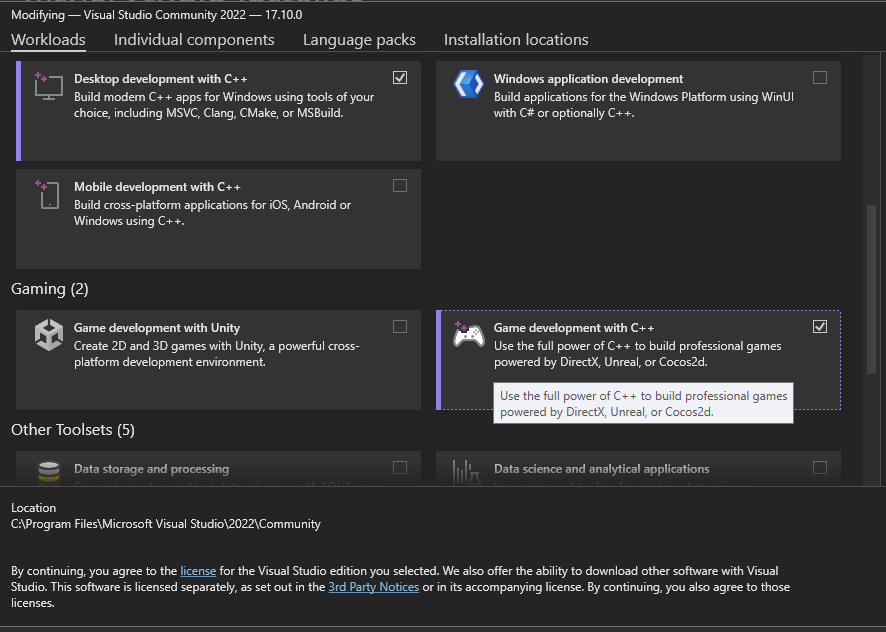Image resolution: width=886 pixels, height=632 pixels.
Task: Click the Unity cube icon
Action: pos(48,334)
